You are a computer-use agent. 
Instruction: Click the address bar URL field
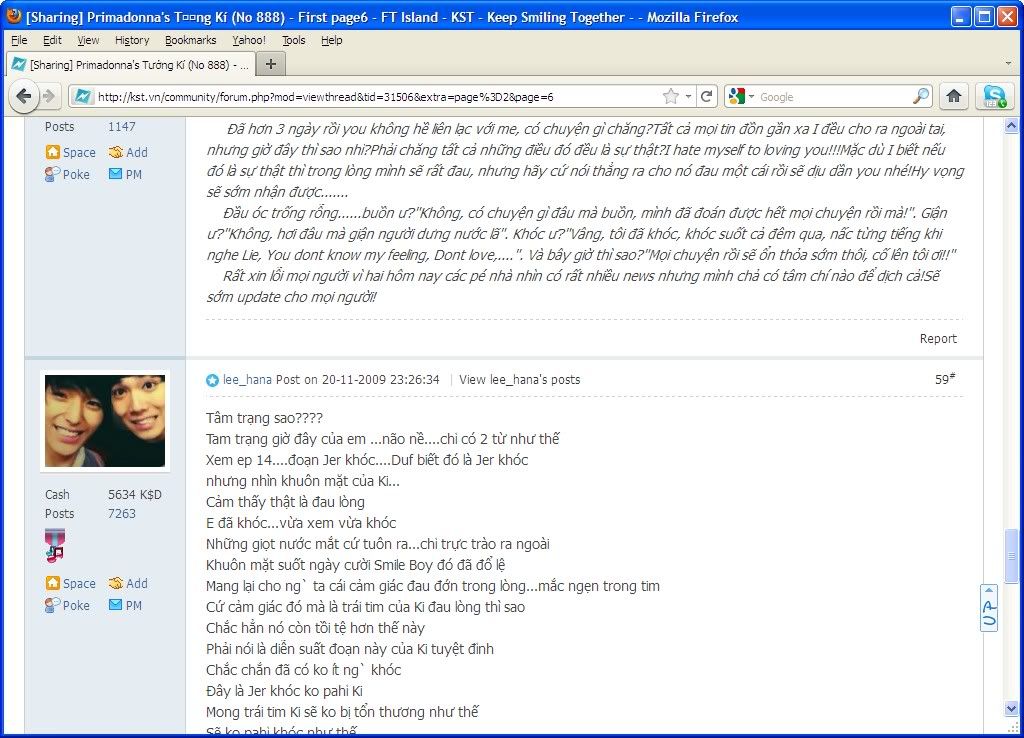pos(379,97)
